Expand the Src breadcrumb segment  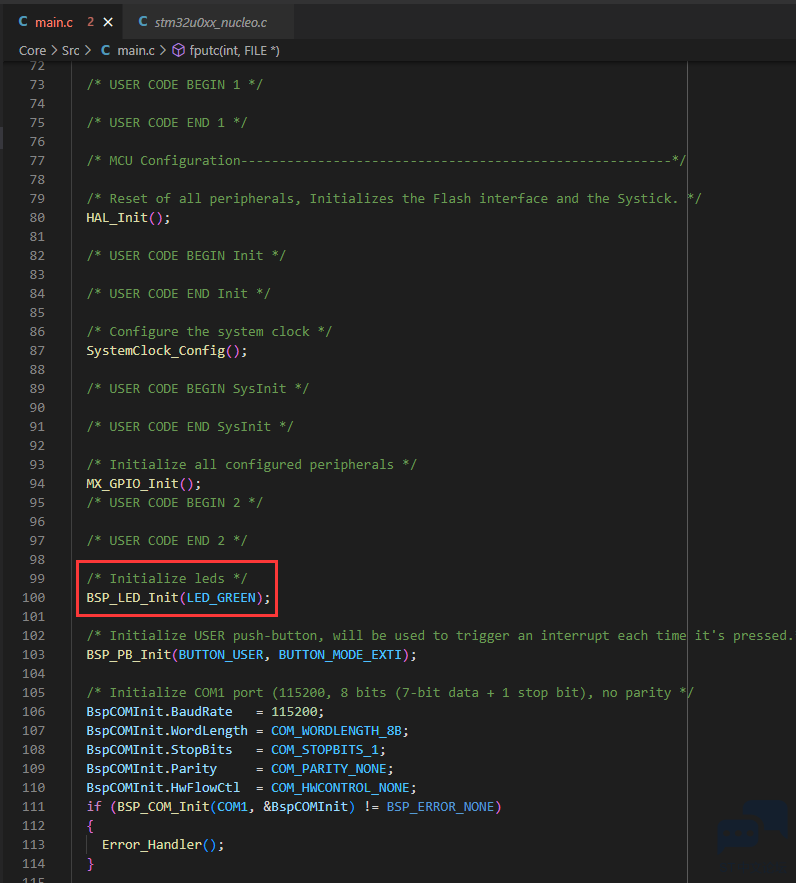tap(70, 50)
